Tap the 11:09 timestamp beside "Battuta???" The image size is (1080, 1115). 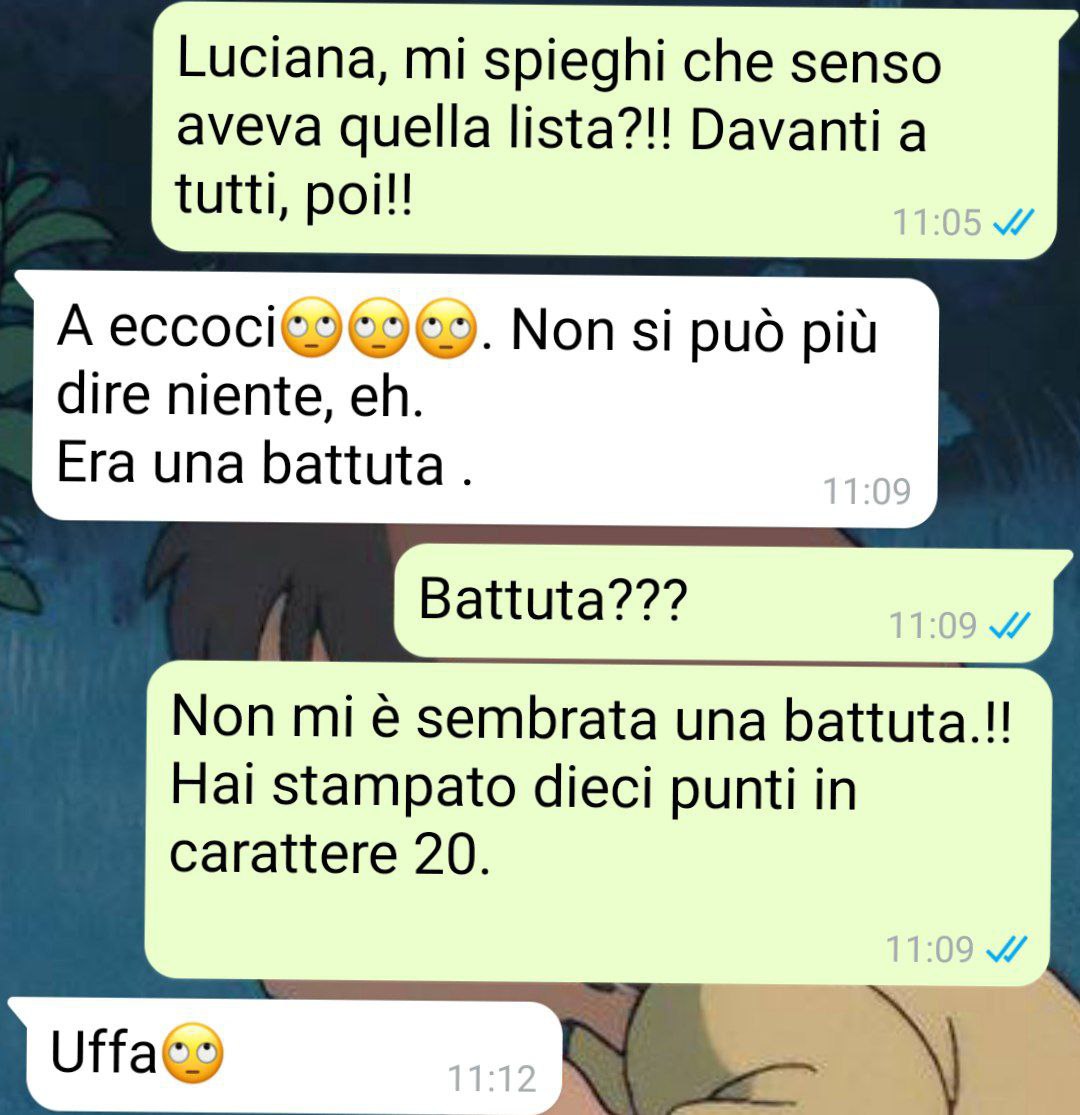[x=933, y=626]
